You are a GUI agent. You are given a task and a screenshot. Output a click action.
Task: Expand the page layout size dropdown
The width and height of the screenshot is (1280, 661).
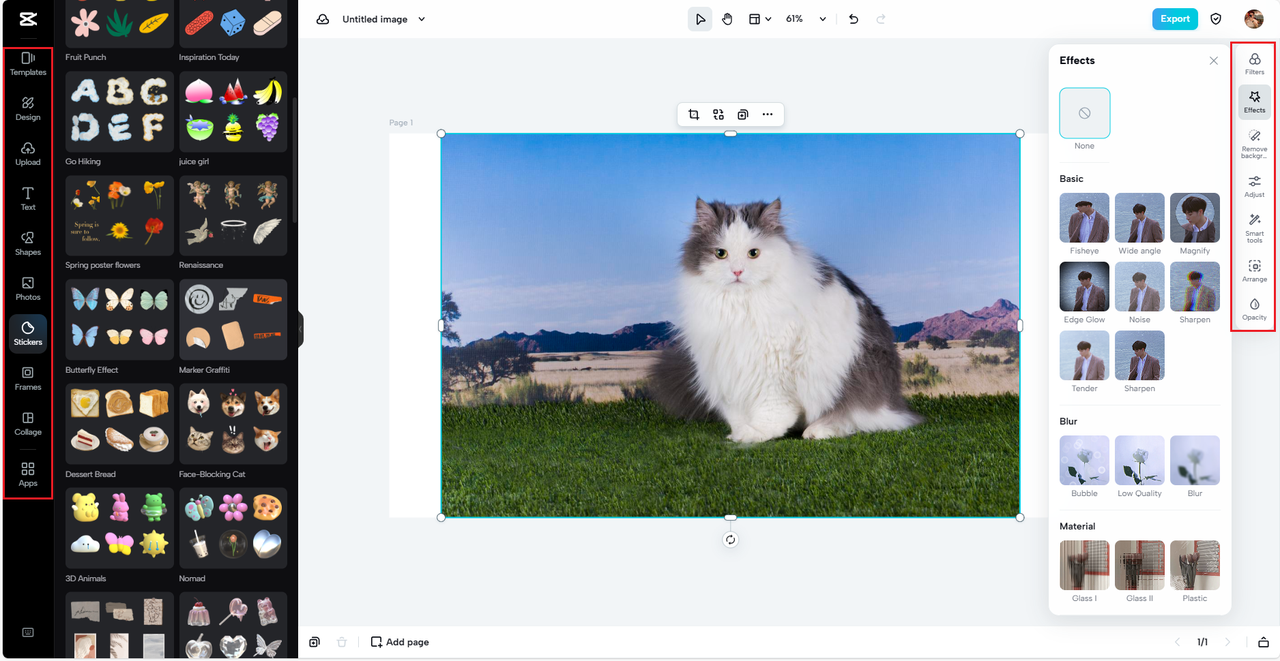(x=760, y=19)
